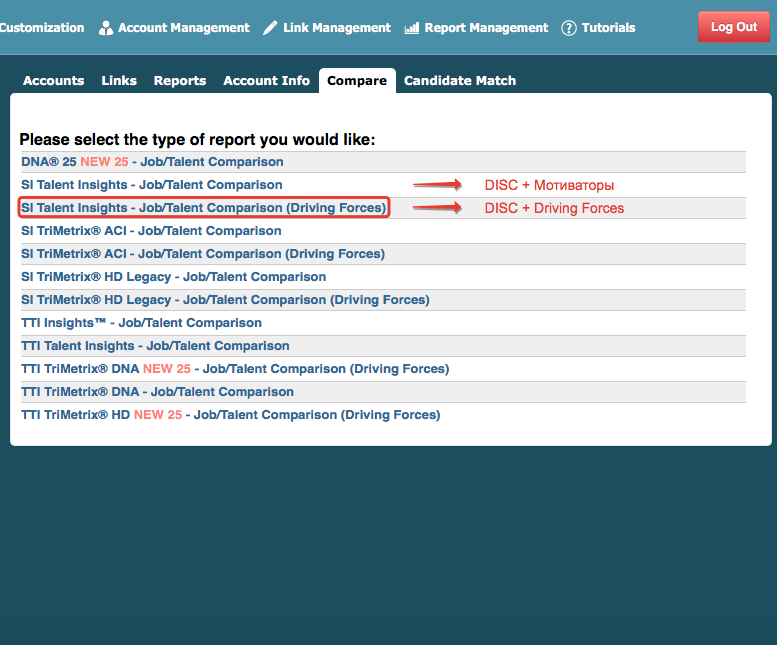Viewport: 777px width, 645px height.
Task: Switch to the Links tab
Action: click(119, 81)
